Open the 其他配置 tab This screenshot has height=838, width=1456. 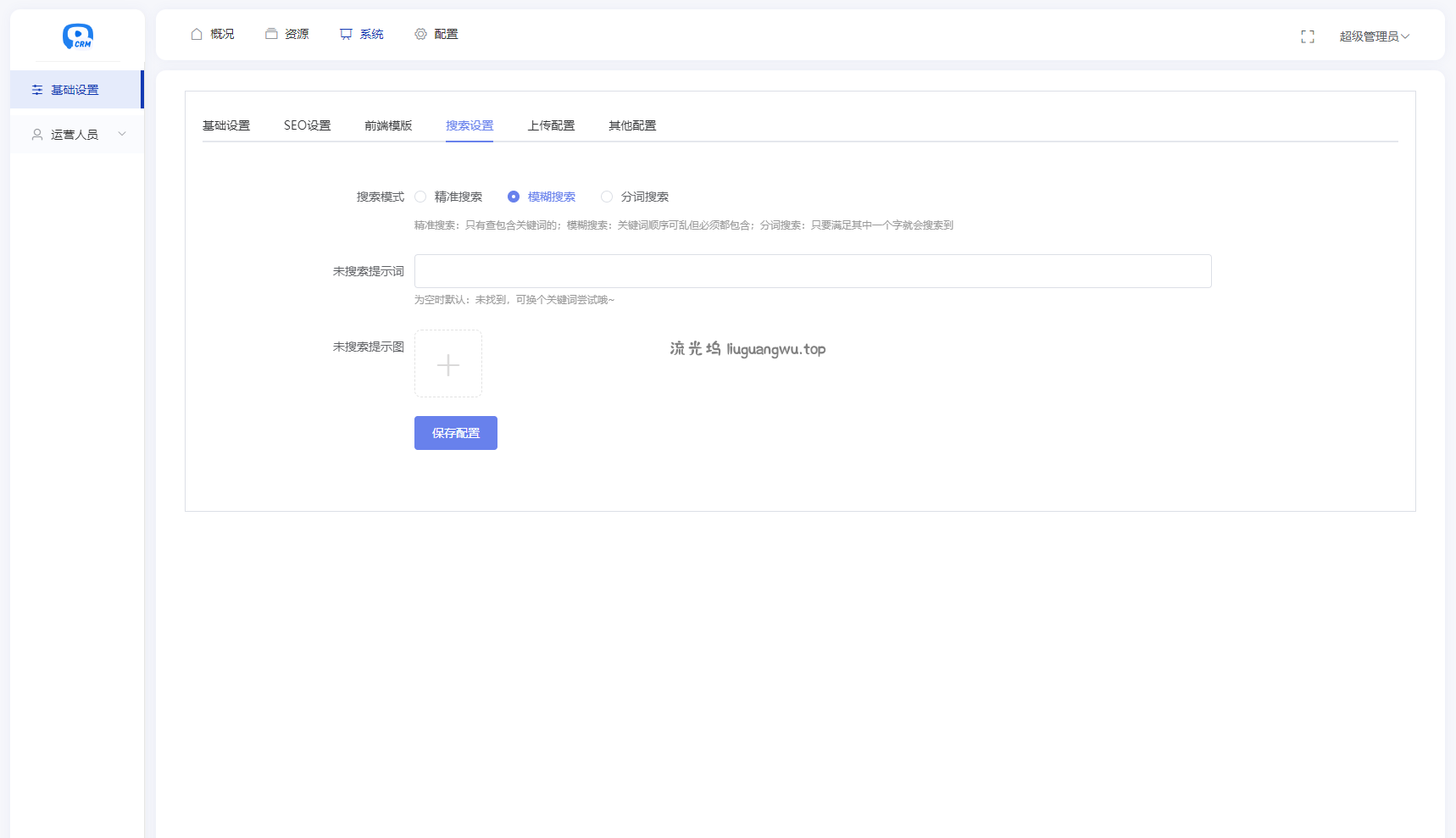click(632, 125)
